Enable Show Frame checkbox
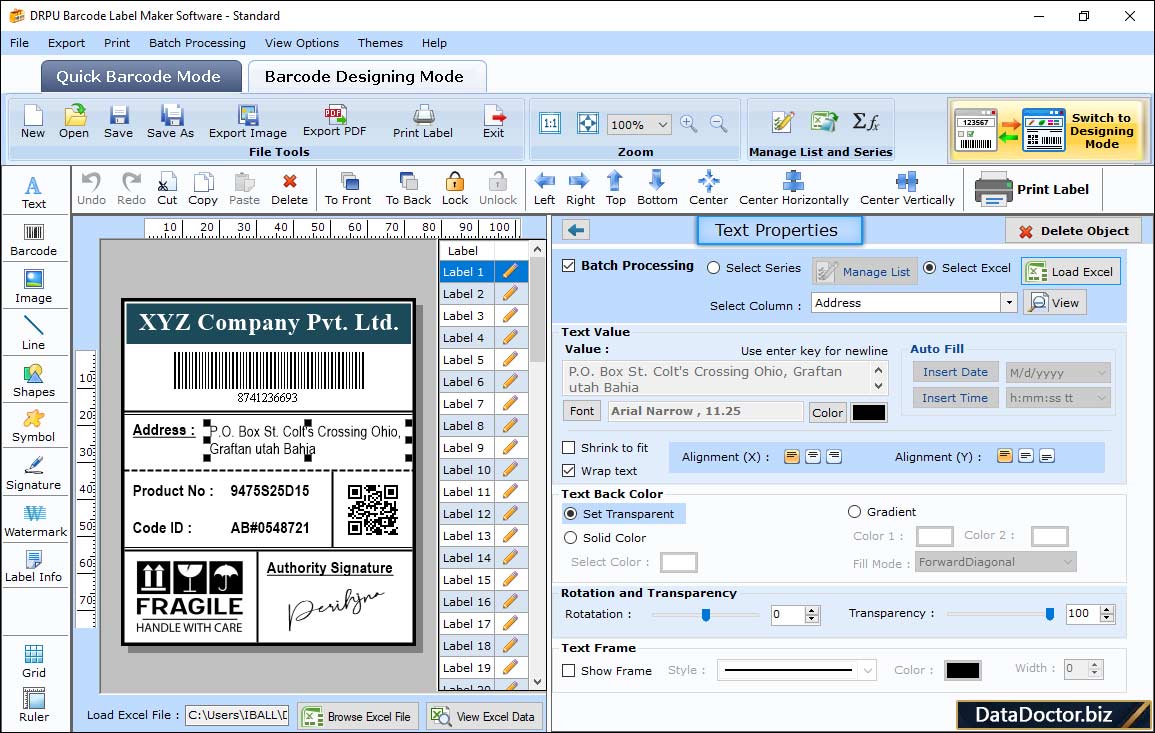Screen dimensions: 1155x733 click(569, 671)
